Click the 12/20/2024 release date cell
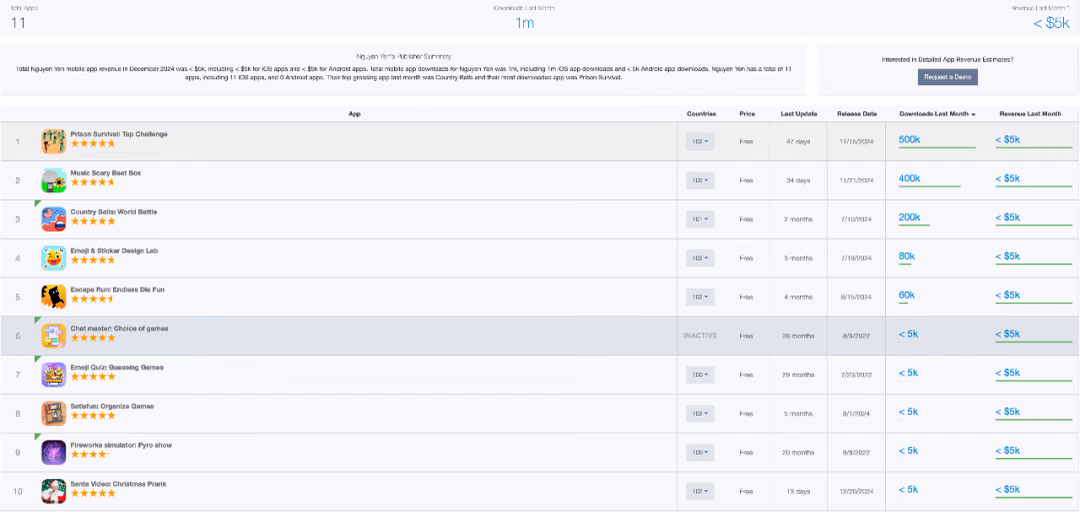This screenshot has height=512, width=1080. click(x=857, y=491)
